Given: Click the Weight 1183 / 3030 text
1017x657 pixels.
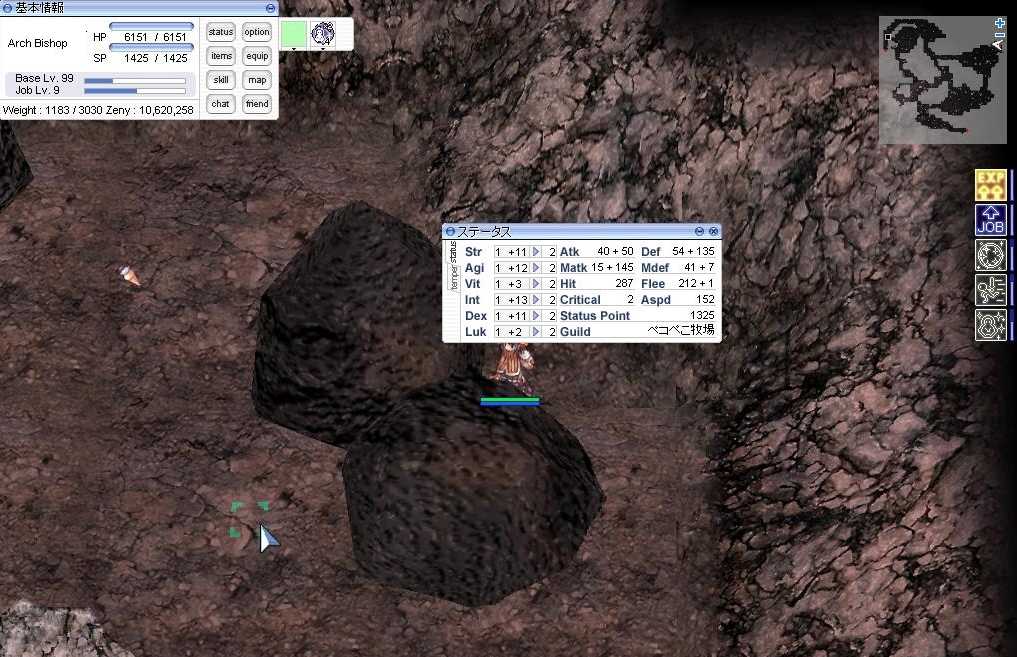Looking at the screenshot, I should (52, 110).
